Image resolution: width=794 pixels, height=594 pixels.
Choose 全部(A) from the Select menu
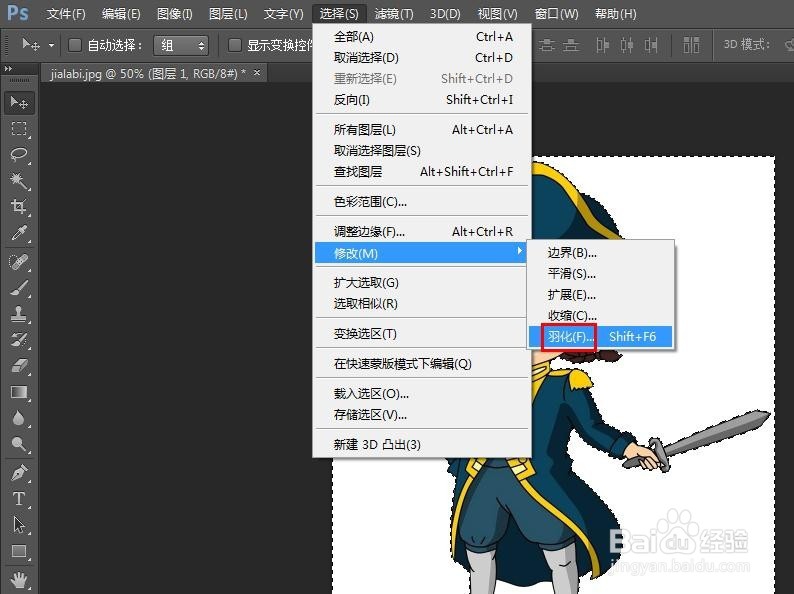tap(422, 37)
